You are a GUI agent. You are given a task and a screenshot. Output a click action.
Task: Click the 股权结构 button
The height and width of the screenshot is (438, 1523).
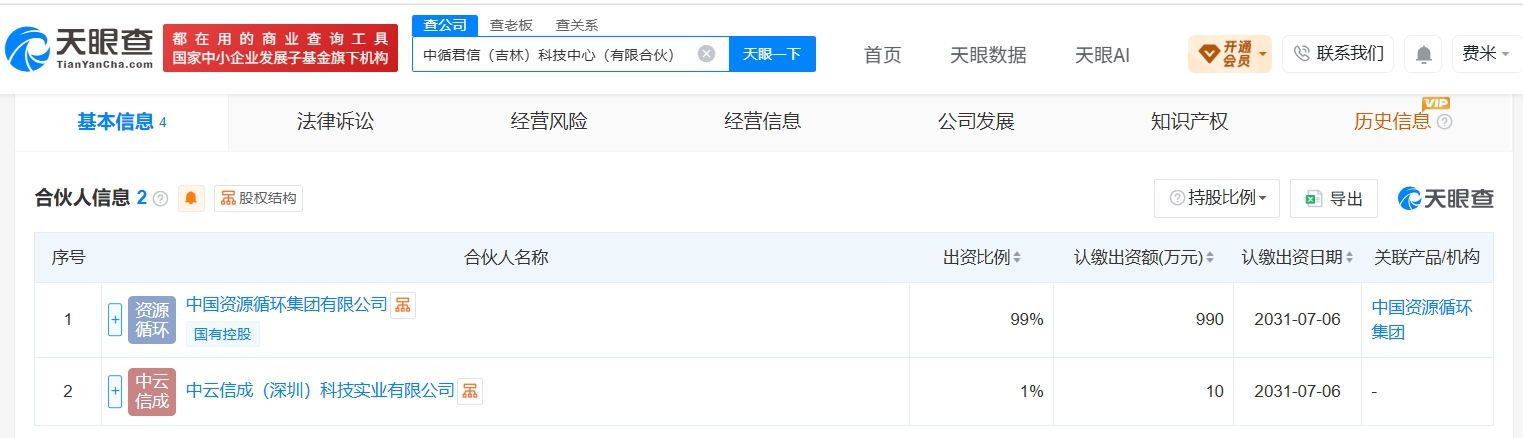tap(258, 198)
